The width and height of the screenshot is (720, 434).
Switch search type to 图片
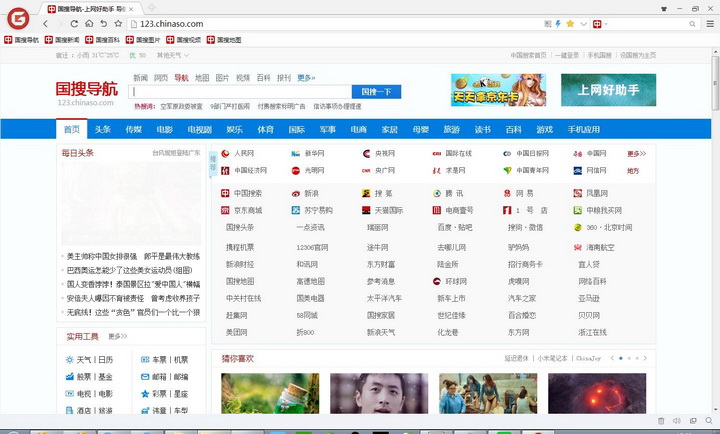point(222,78)
